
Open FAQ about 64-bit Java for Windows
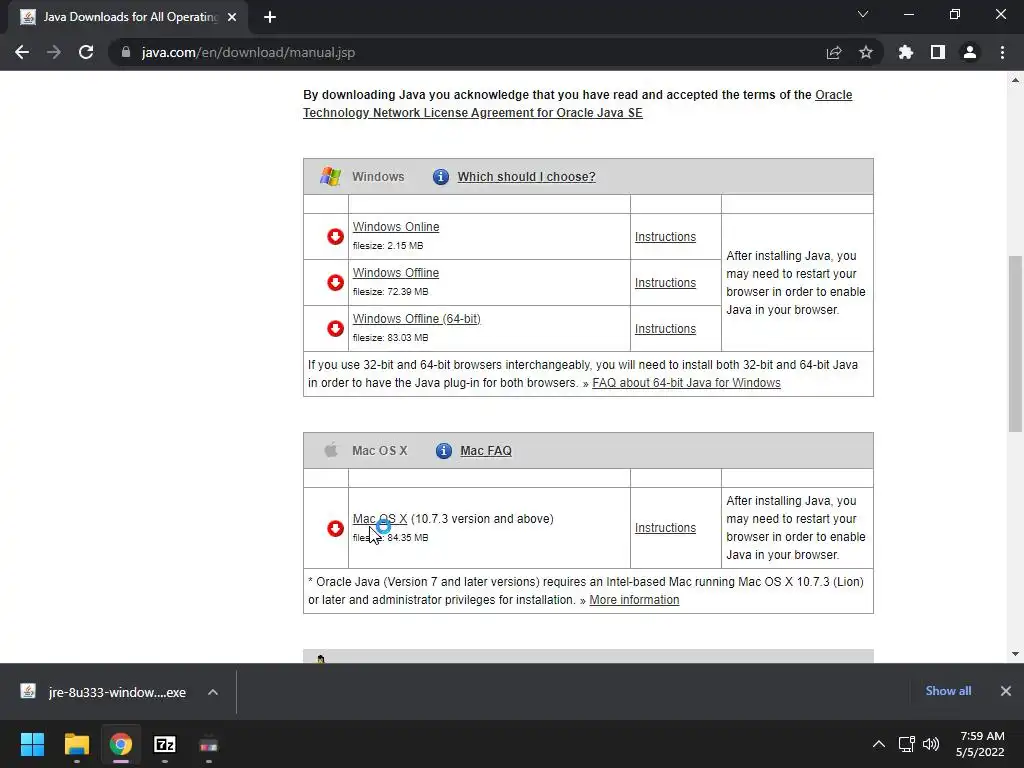(686, 383)
